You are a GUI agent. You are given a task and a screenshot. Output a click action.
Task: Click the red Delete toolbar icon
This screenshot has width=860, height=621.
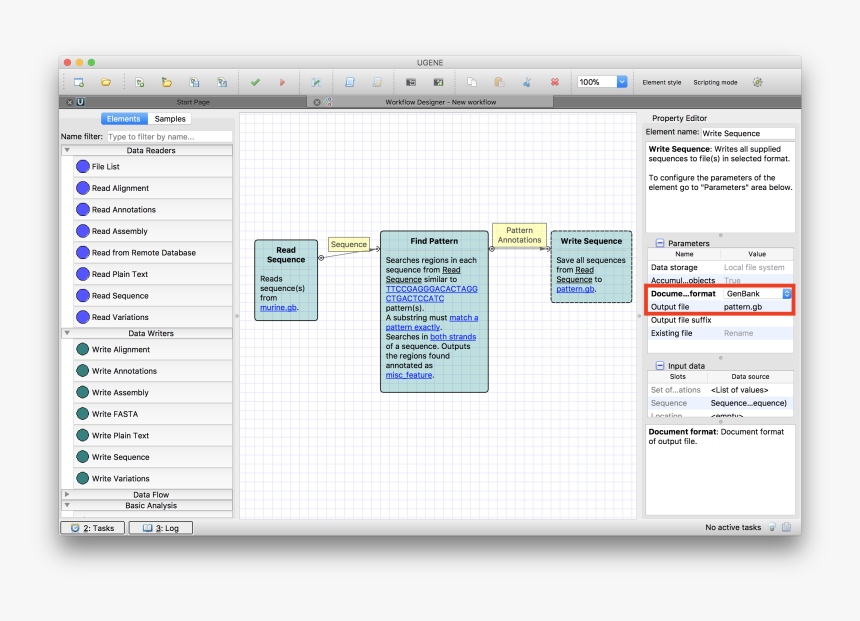coord(555,82)
